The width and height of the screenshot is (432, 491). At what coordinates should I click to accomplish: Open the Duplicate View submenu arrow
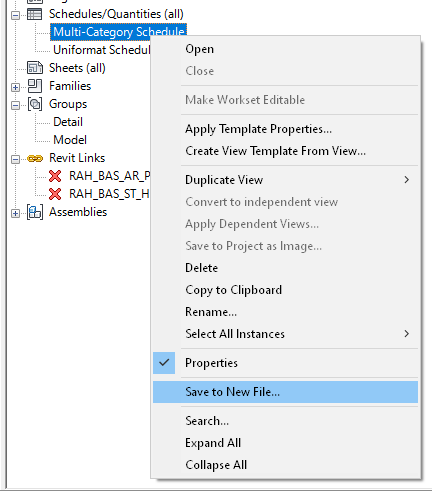pyautogui.click(x=406, y=180)
